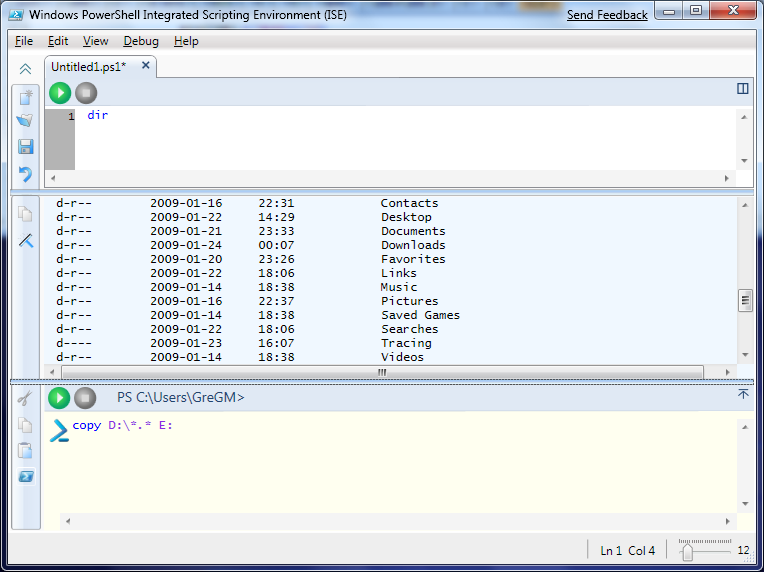Click scroll down arrow in command pane
Viewport: 764px width, 572px height.
click(745, 504)
